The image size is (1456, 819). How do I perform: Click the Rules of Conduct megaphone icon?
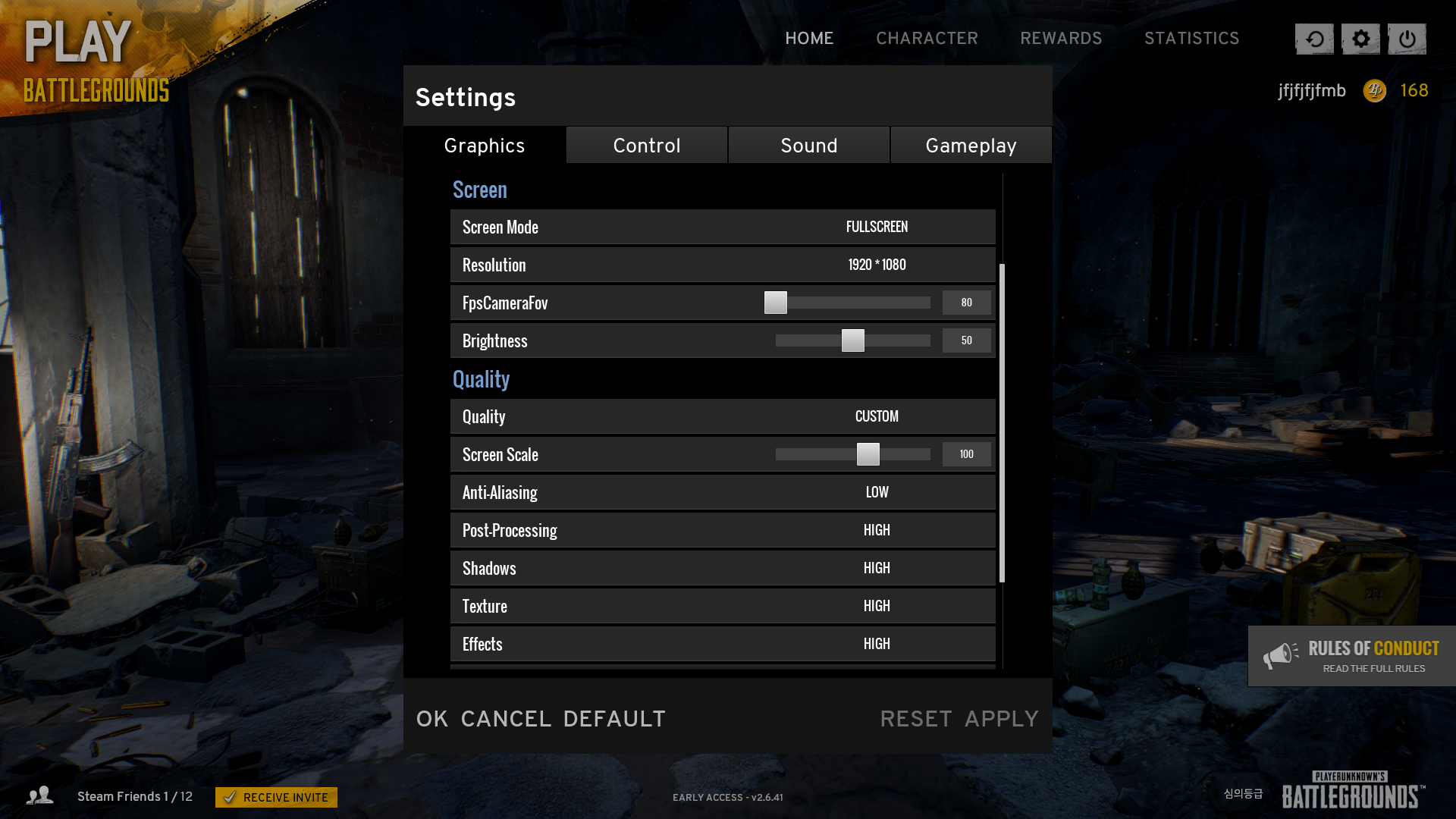[1281, 655]
